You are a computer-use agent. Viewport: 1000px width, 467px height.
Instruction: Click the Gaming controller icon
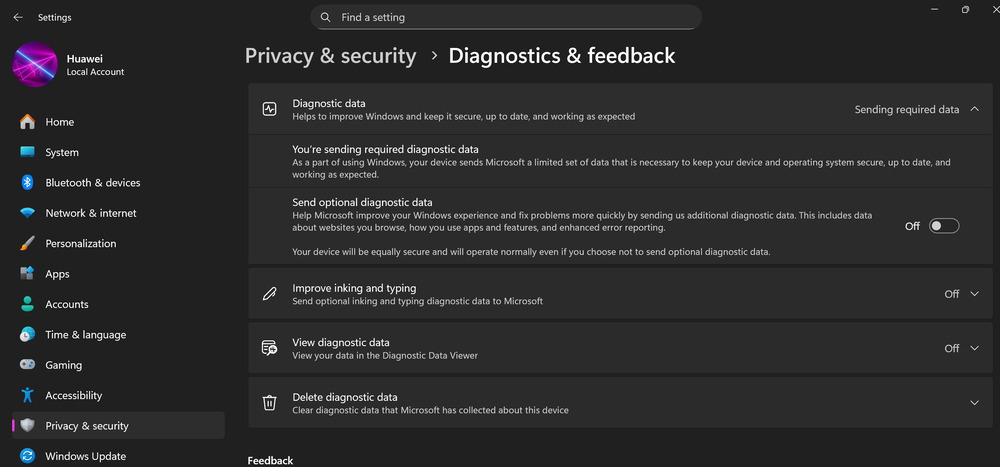pyautogui.click(x=27, y=365)
